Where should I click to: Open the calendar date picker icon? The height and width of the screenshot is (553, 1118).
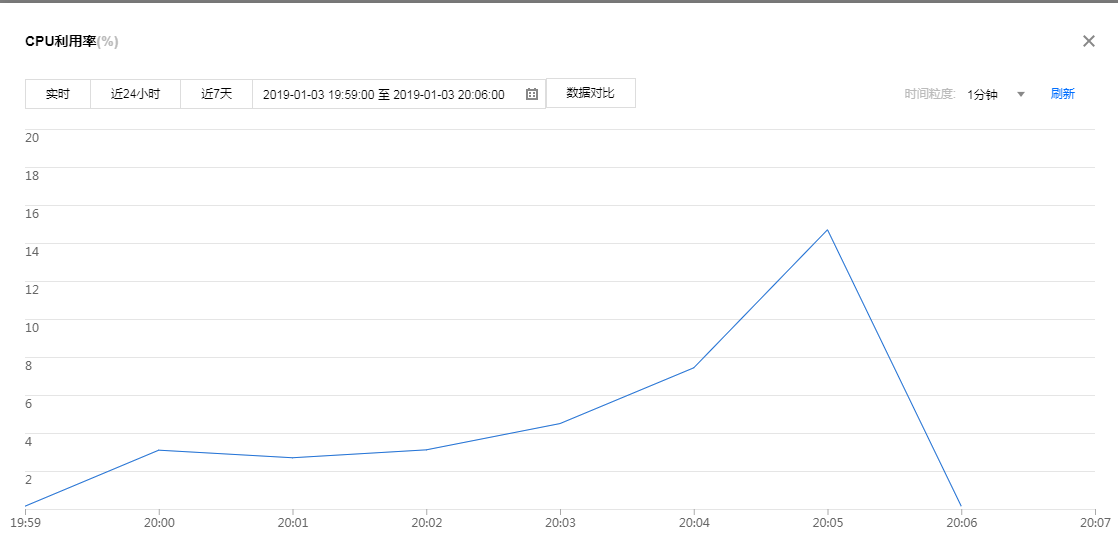532,94
